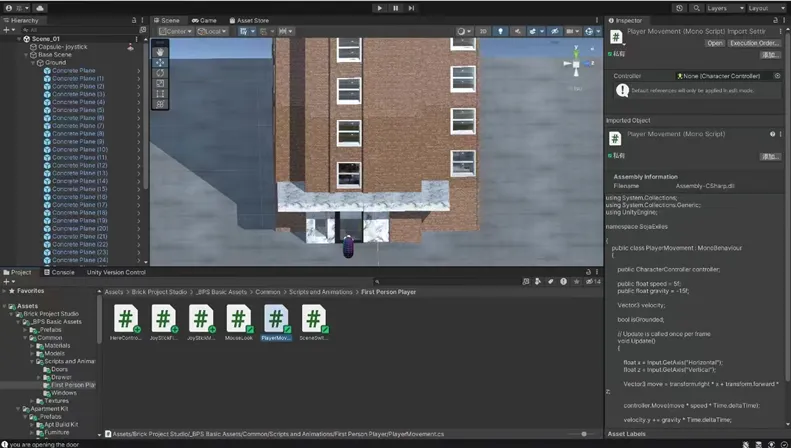Open the MouseLook script asset
This screenshot has height=448, width=791.
pyautogui.click(x=238, y=320)
